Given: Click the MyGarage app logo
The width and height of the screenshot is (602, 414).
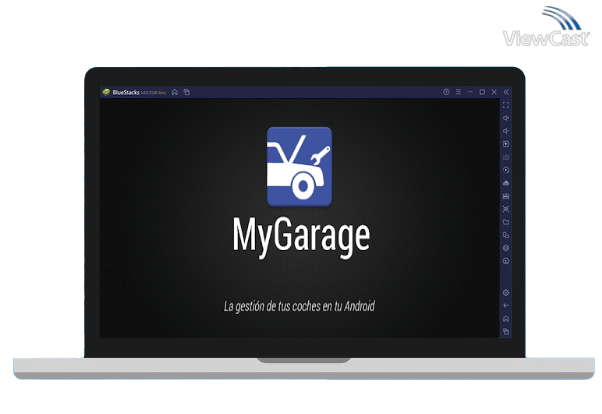Looking at the screenshot, I should tap(299, 166).
